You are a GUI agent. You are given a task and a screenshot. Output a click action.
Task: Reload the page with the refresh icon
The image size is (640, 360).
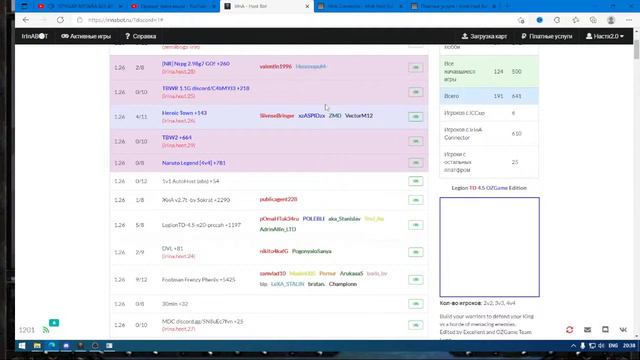point(60,20)
